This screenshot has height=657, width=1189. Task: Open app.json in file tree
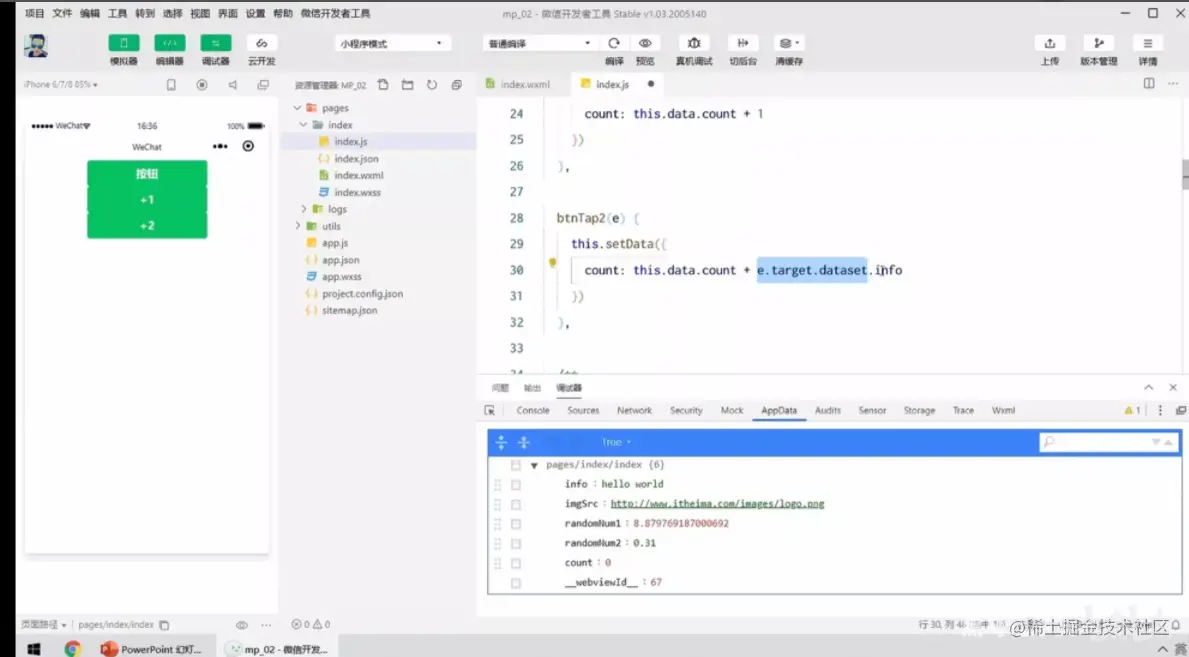point(340,259)
